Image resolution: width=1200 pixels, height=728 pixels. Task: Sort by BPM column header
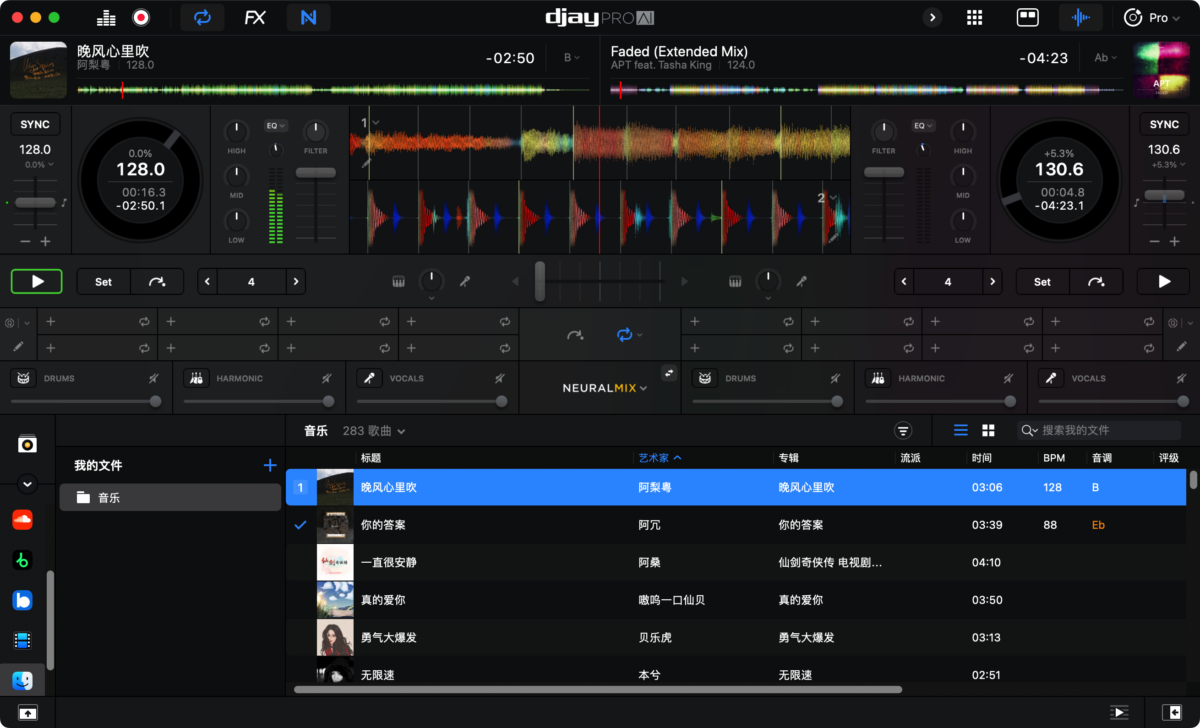click(1054, 458)
